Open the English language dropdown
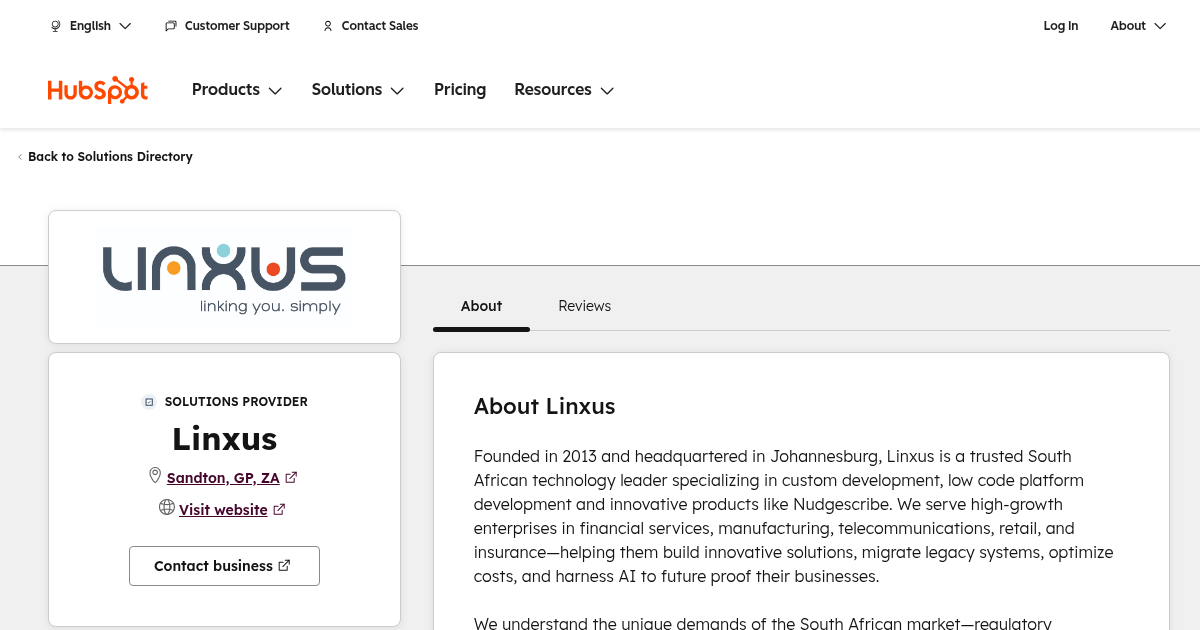Viewport: 1200px width, 630px height. point(91,26)
